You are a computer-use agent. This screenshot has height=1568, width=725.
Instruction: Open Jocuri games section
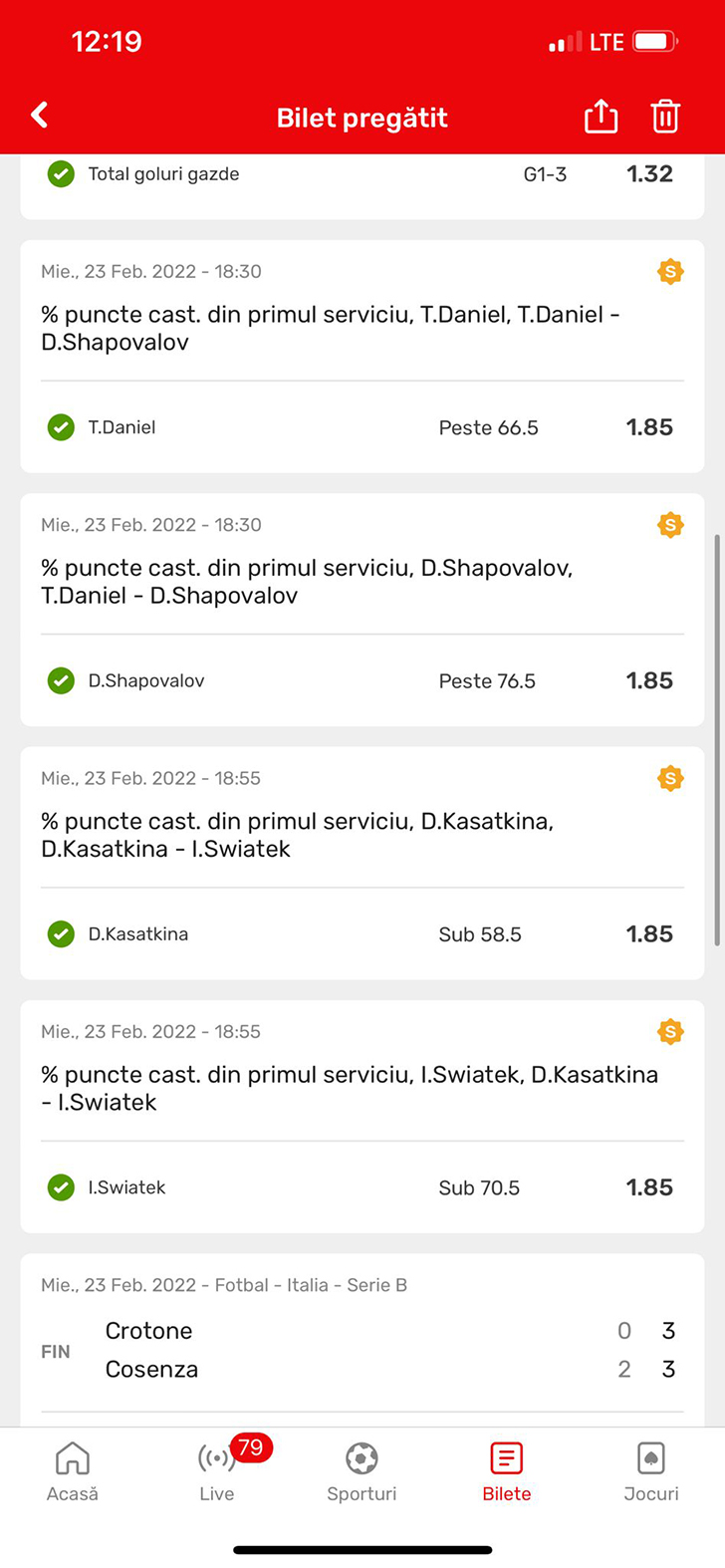(x=651, y=1471)
